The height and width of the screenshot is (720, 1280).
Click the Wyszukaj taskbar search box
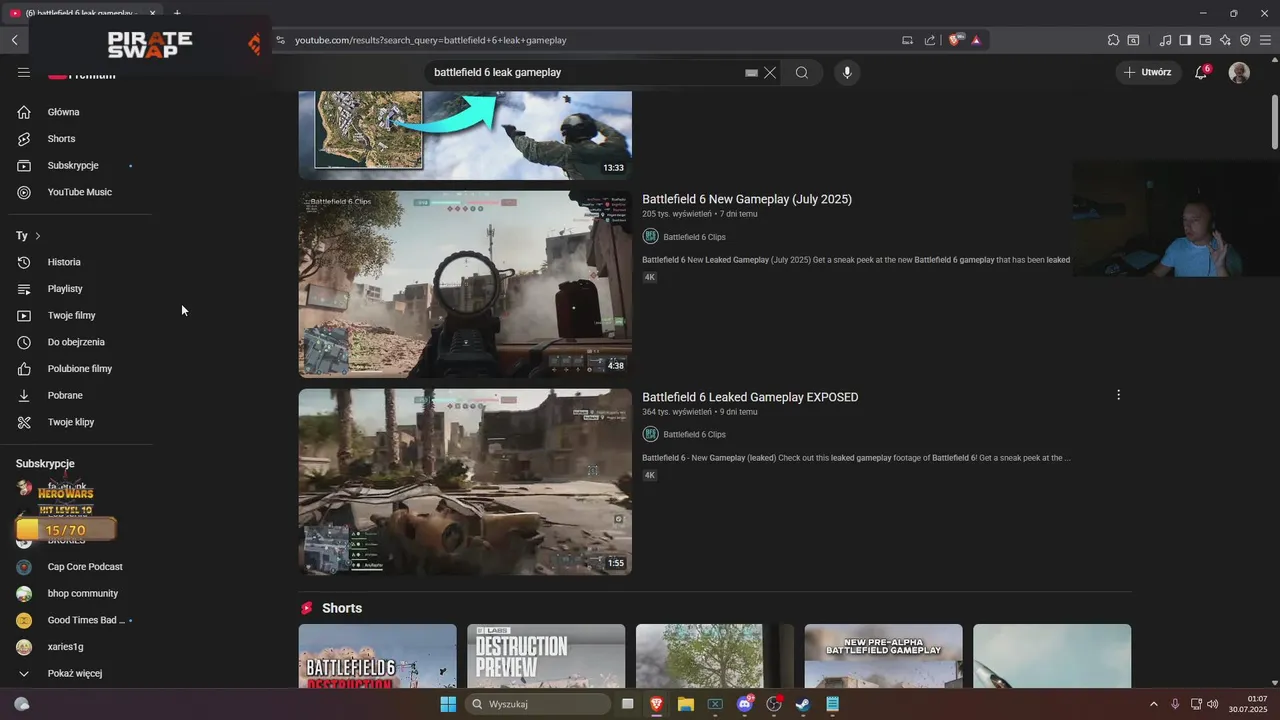(x=538, y=704)
